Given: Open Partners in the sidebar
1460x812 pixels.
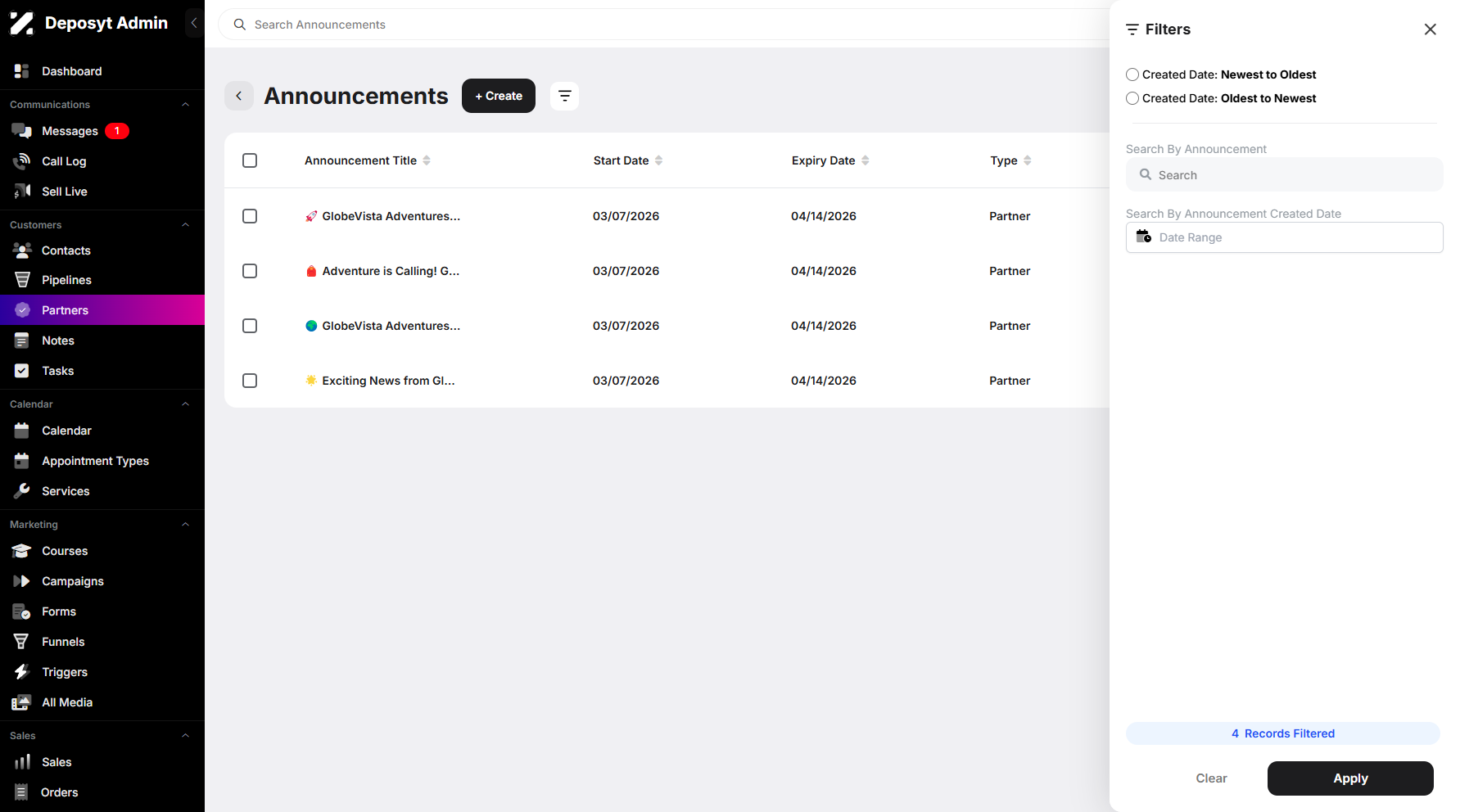Looking at the screenshot, I should point(102,310).
